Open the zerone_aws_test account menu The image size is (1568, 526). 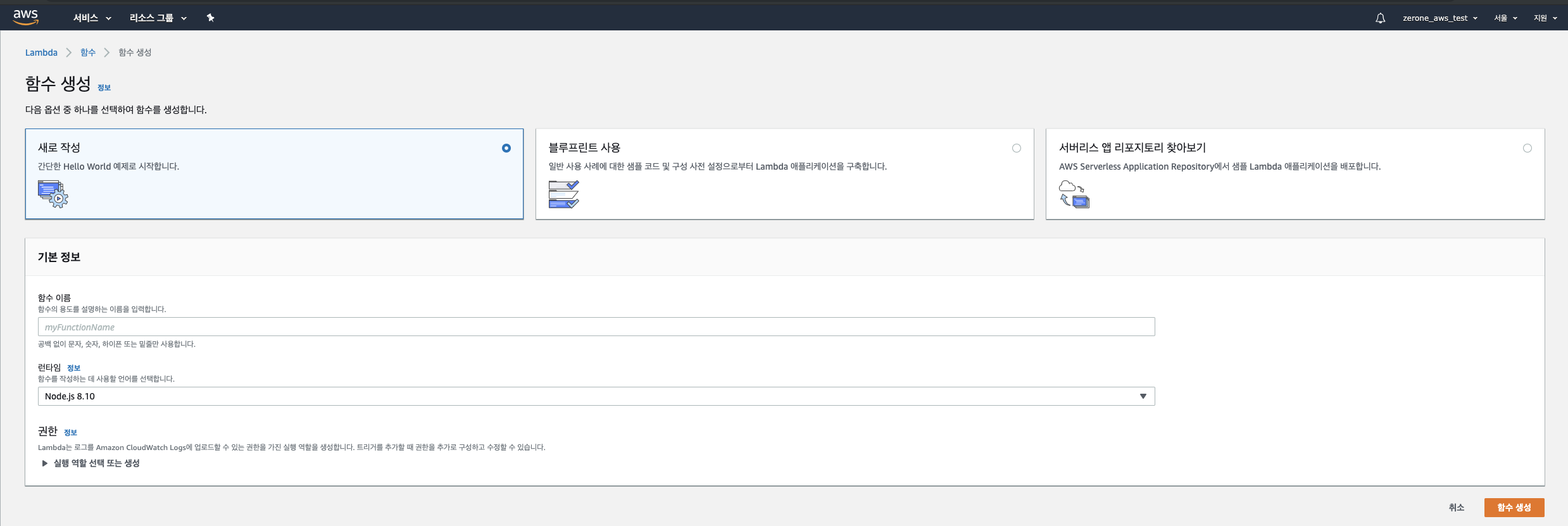[1440, 18]
